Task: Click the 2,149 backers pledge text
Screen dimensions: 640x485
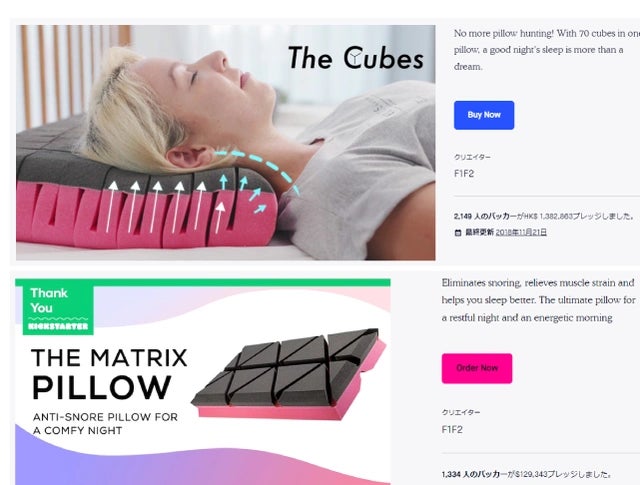Action: 544,216
